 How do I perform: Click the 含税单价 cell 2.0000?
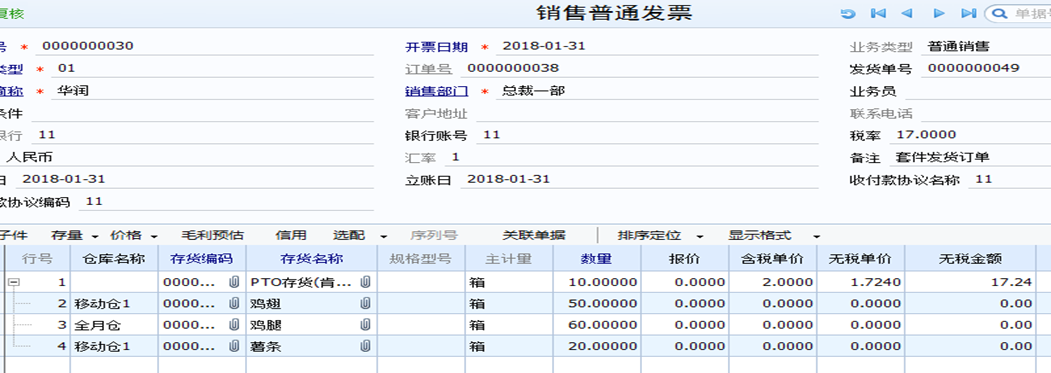(x=773, y=282)
